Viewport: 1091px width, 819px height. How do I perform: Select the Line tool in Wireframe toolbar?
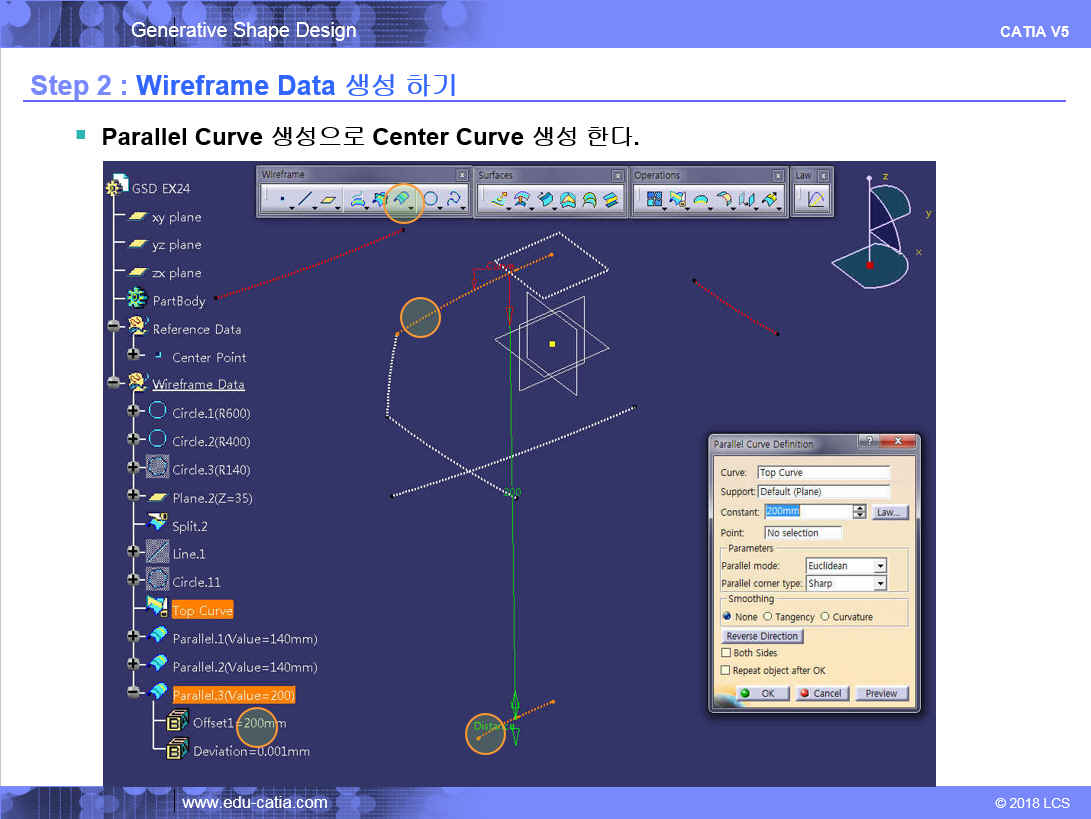coord(306,200)
